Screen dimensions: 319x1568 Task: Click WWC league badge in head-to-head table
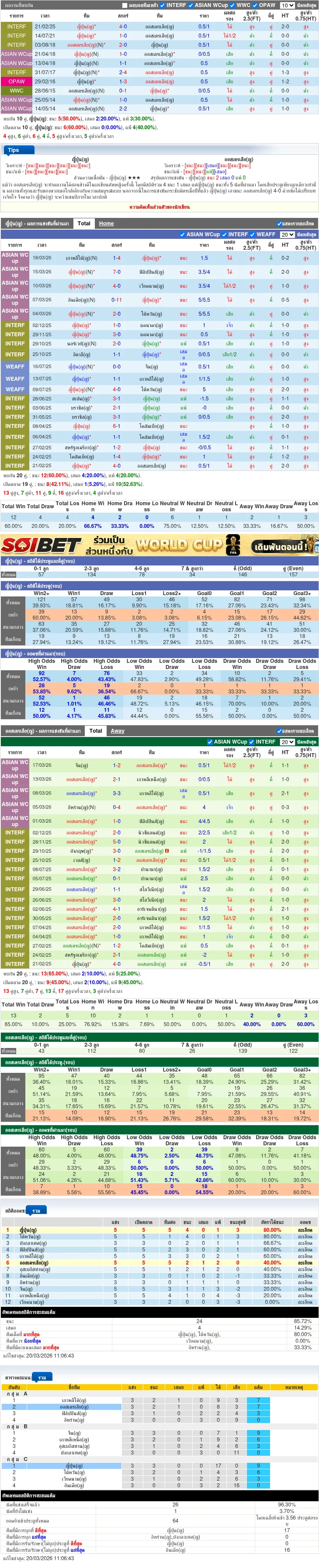(x=17, y=91)
